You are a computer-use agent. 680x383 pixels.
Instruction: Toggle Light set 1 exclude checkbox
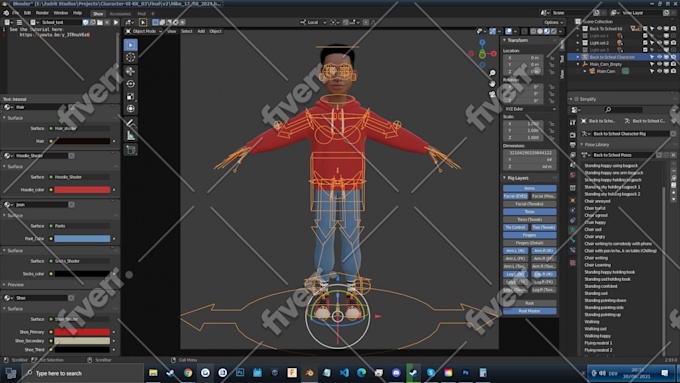click(645, 36)
